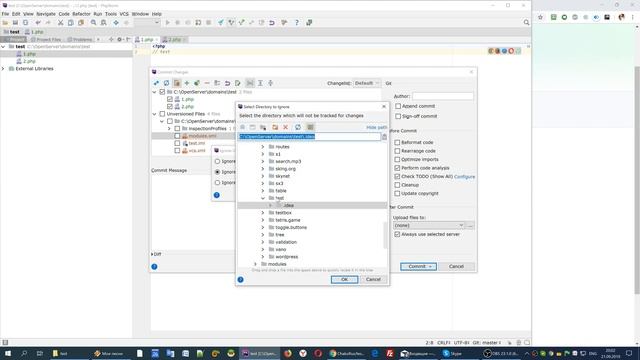Click into the Author input field
The width and height of the screenshot is (640, 360).
point(442,96)
